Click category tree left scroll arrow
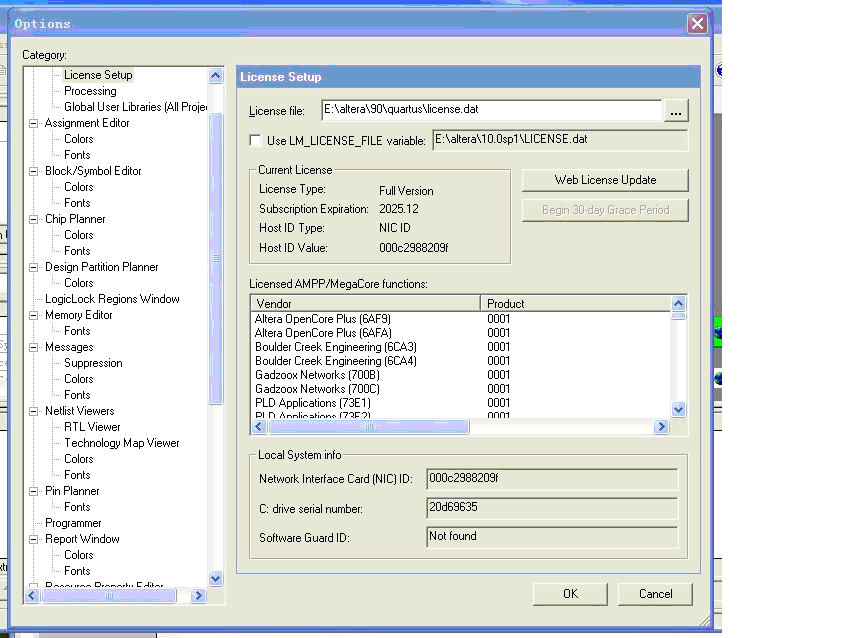 32,596
